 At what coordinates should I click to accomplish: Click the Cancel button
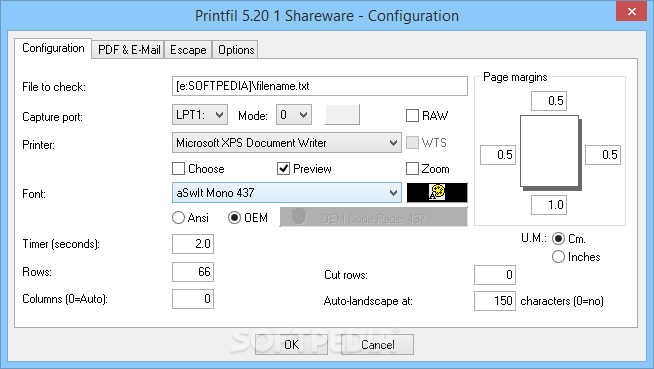tap(377, 345)
